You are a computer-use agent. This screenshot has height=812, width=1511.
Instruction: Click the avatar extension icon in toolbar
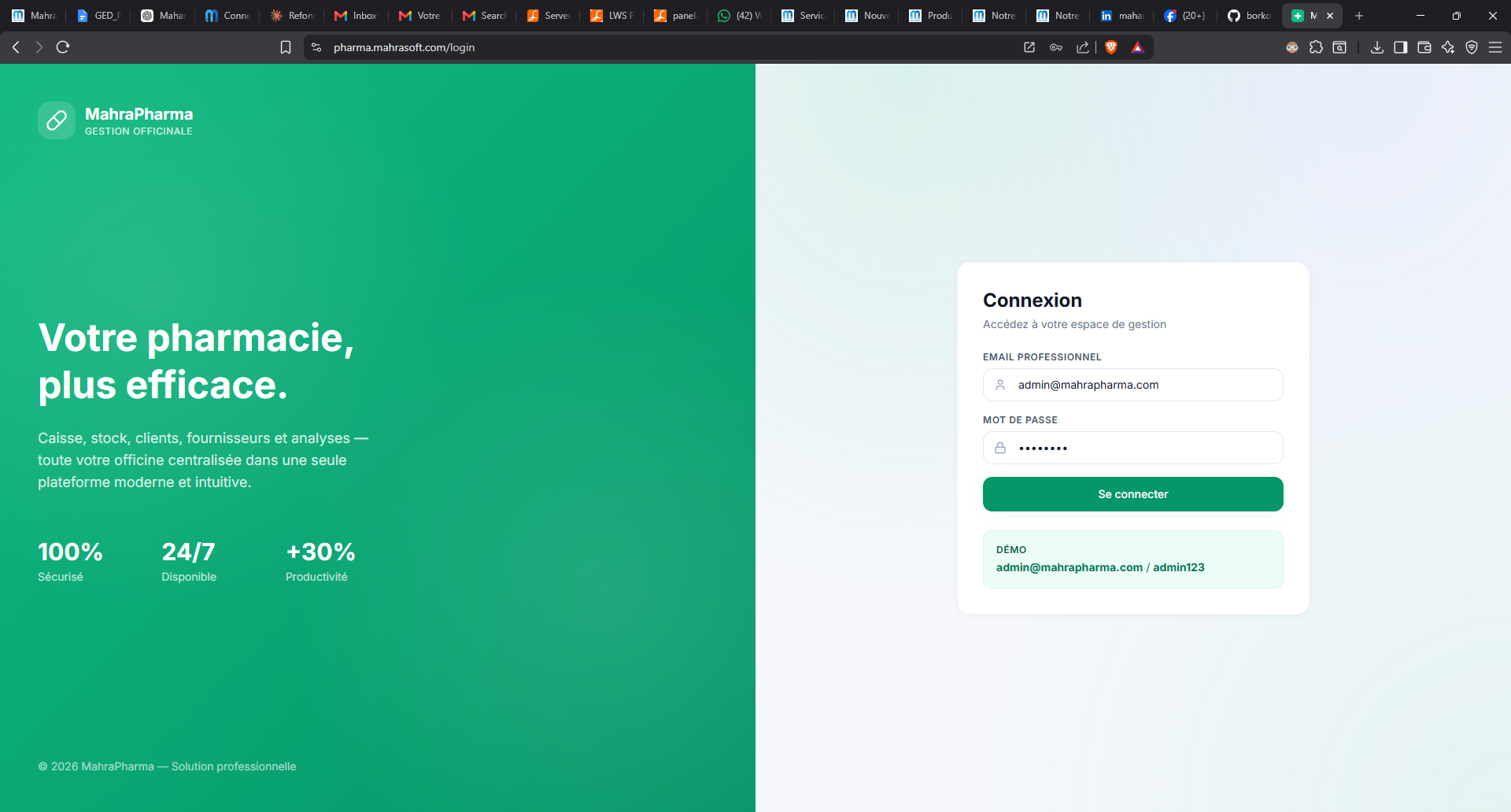click(1292, 47)
